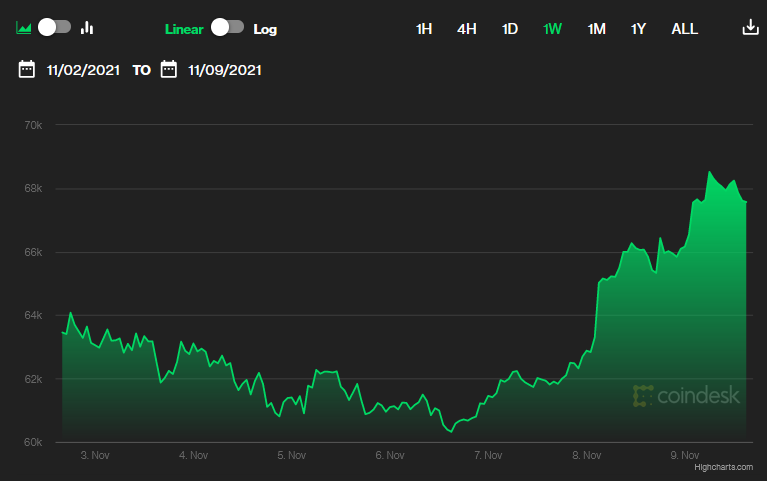Toggle the Linear/Log scale switch

[x=227, y=27]
